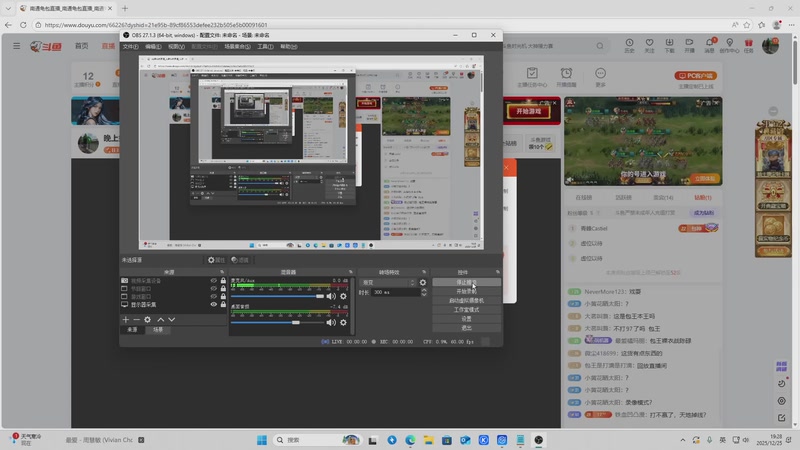This screenshot has width=800, height=450.
Task: Toggle visibility of video capture device source
Action: (x=214, y=281)
